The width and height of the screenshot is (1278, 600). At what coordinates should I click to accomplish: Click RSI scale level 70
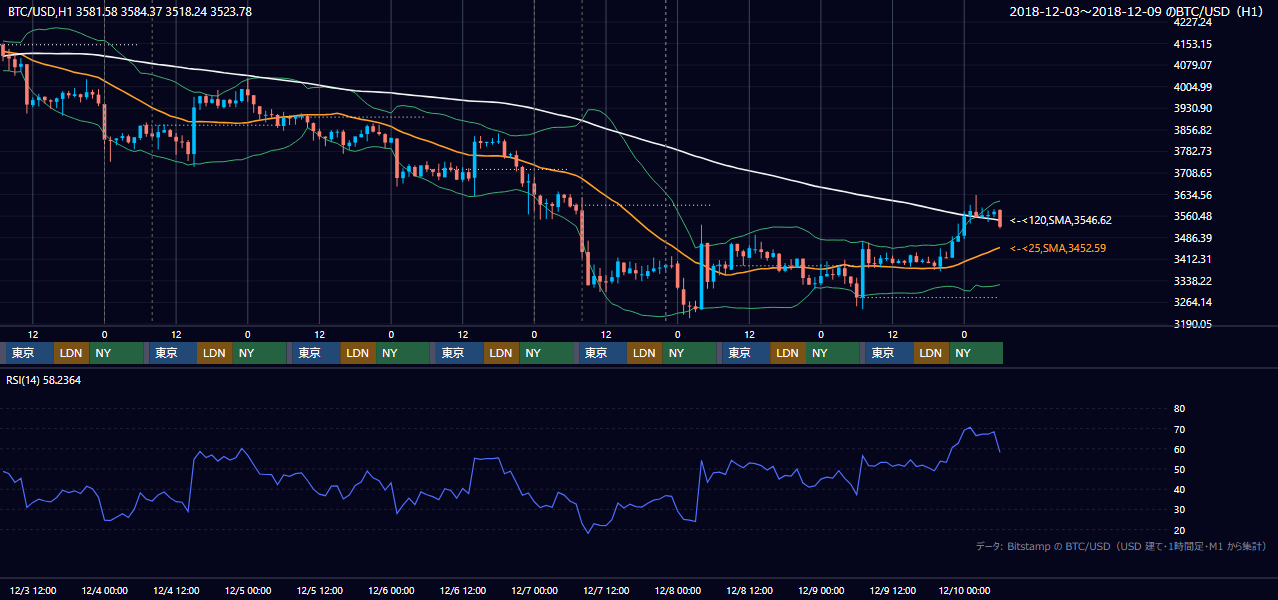pos(1179,429)
